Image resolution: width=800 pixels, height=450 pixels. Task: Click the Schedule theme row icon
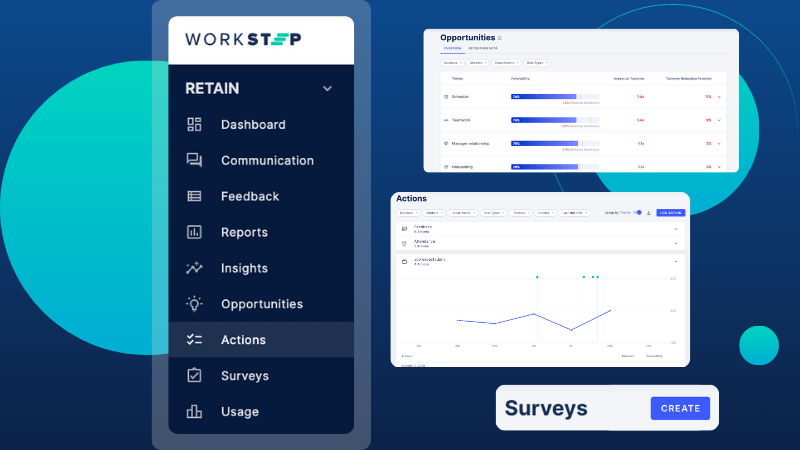tap(446, 96)
